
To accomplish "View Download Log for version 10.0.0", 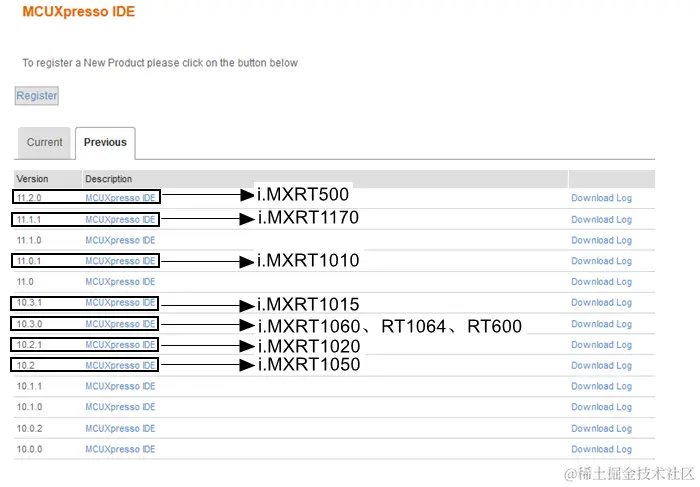I will click(x=601, y=449).
